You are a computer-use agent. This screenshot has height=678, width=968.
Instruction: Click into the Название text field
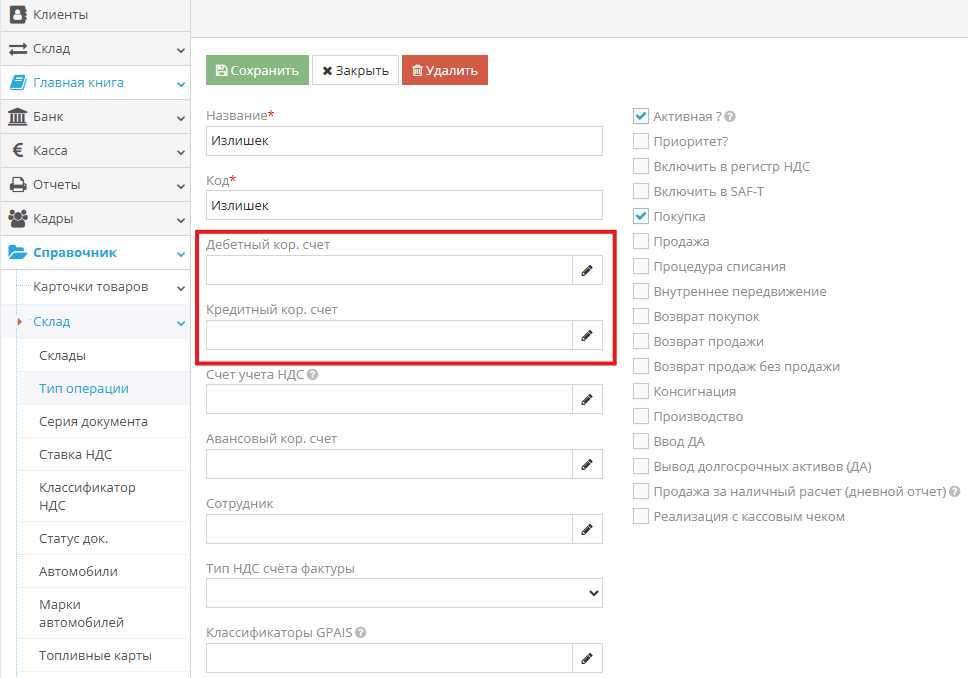click(404, 141)
